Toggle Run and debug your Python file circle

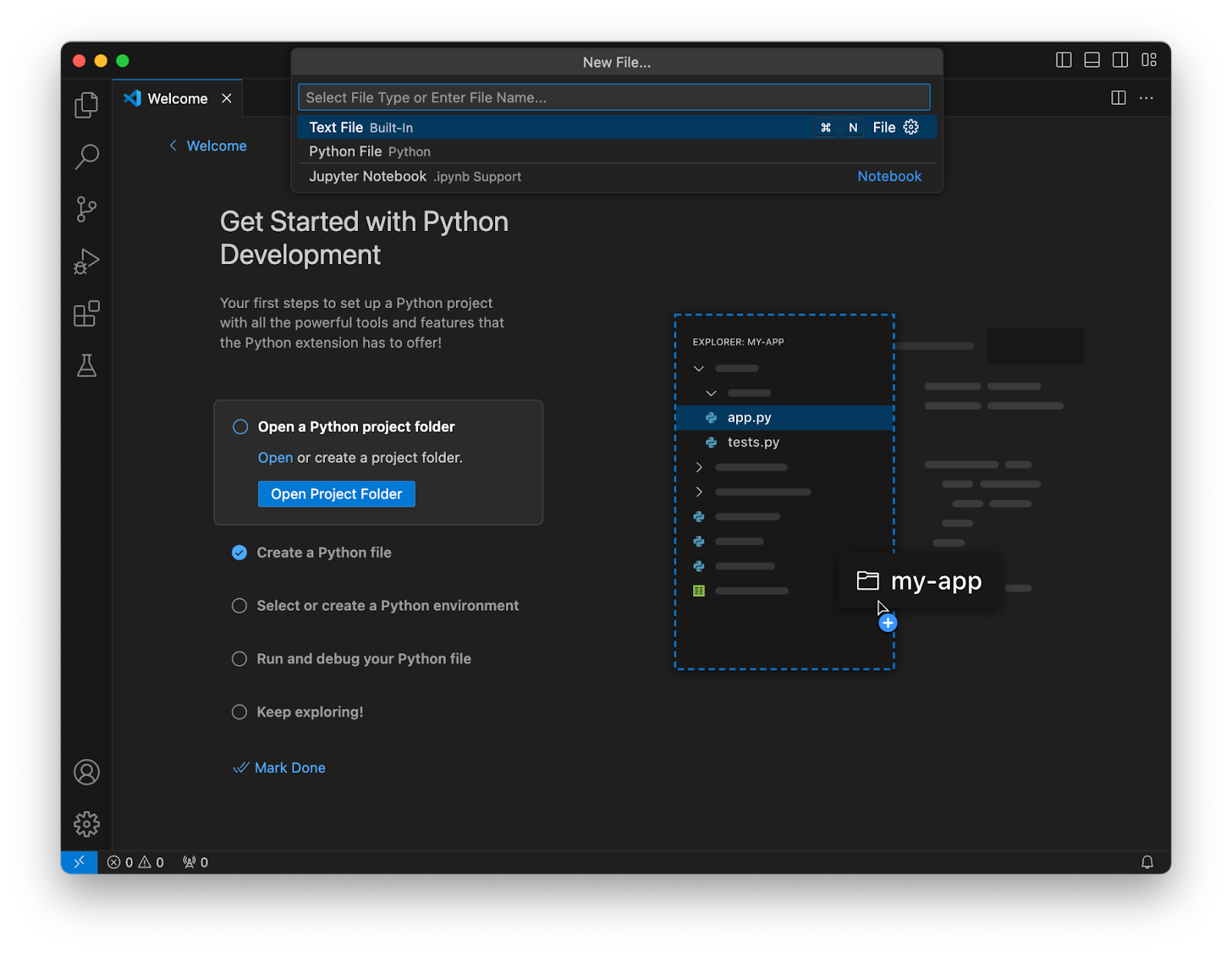click(239, 659)
